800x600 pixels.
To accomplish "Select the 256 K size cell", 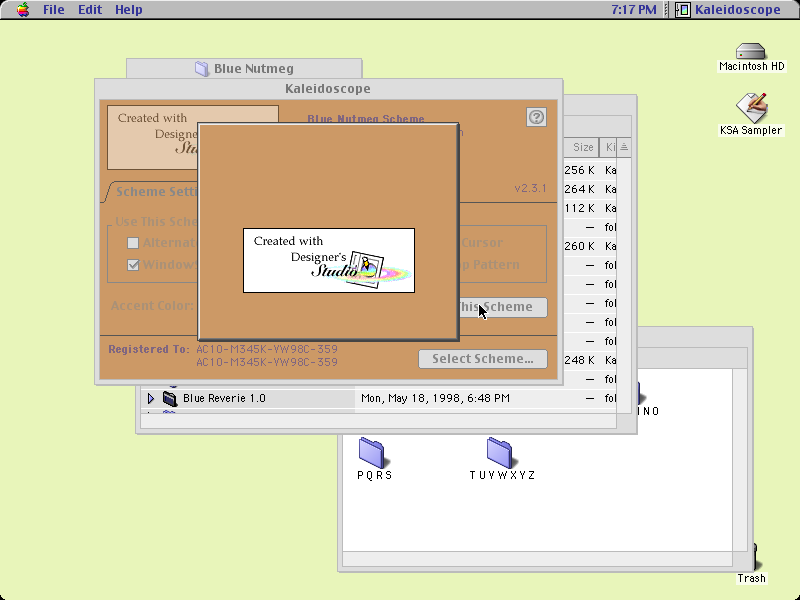I will pyautogui.click(x=580, y=170).
